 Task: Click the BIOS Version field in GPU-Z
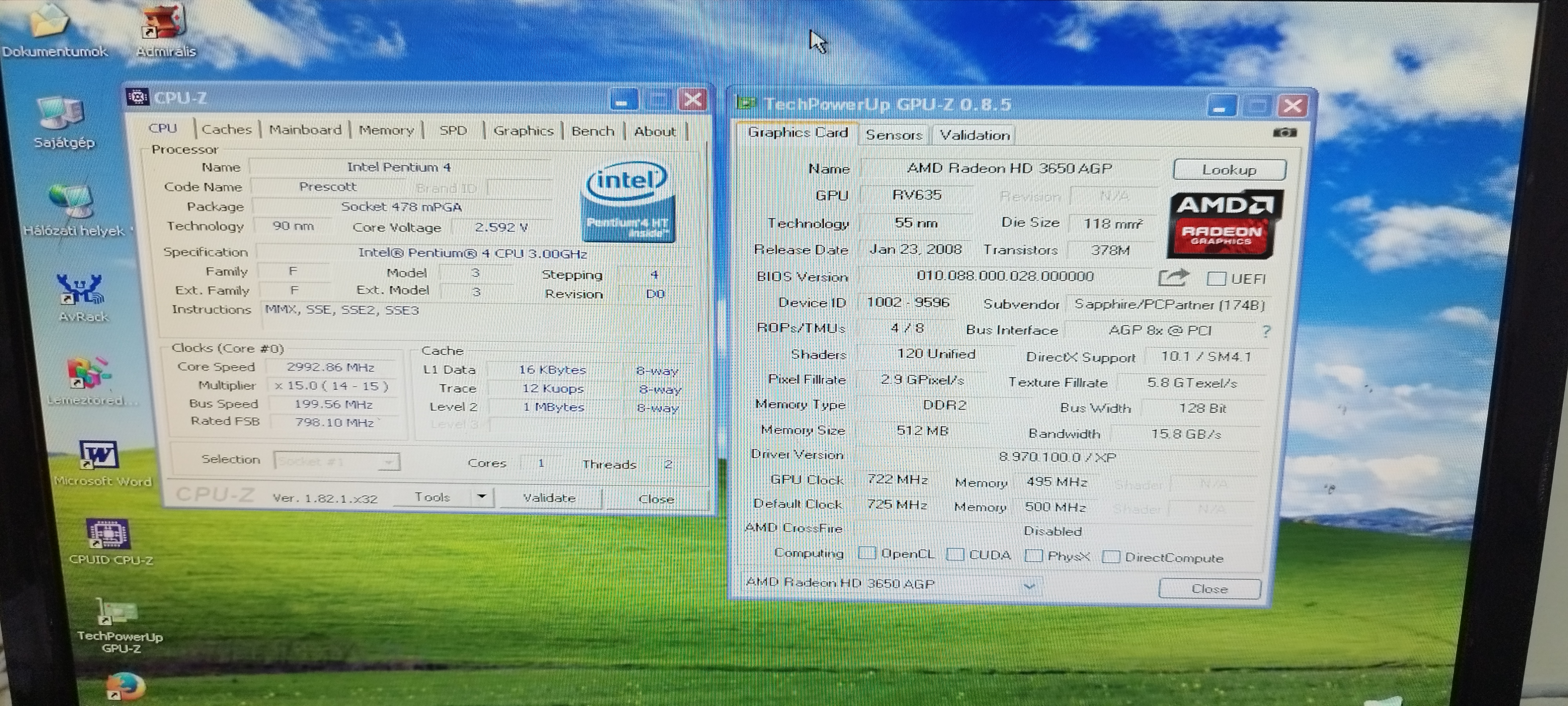[1005, 276]
